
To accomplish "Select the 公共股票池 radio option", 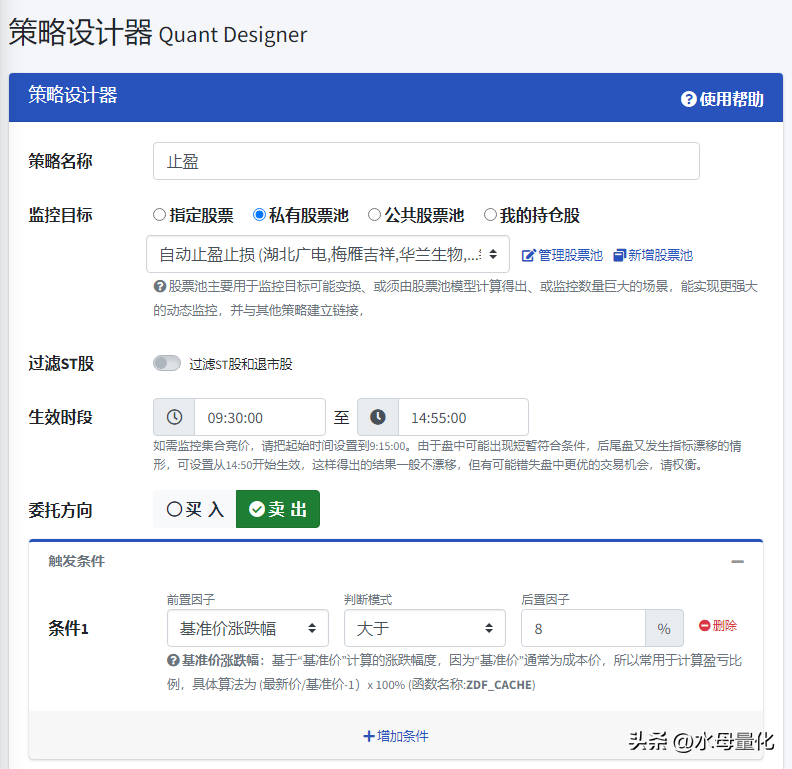I will [x=416, y=215].
